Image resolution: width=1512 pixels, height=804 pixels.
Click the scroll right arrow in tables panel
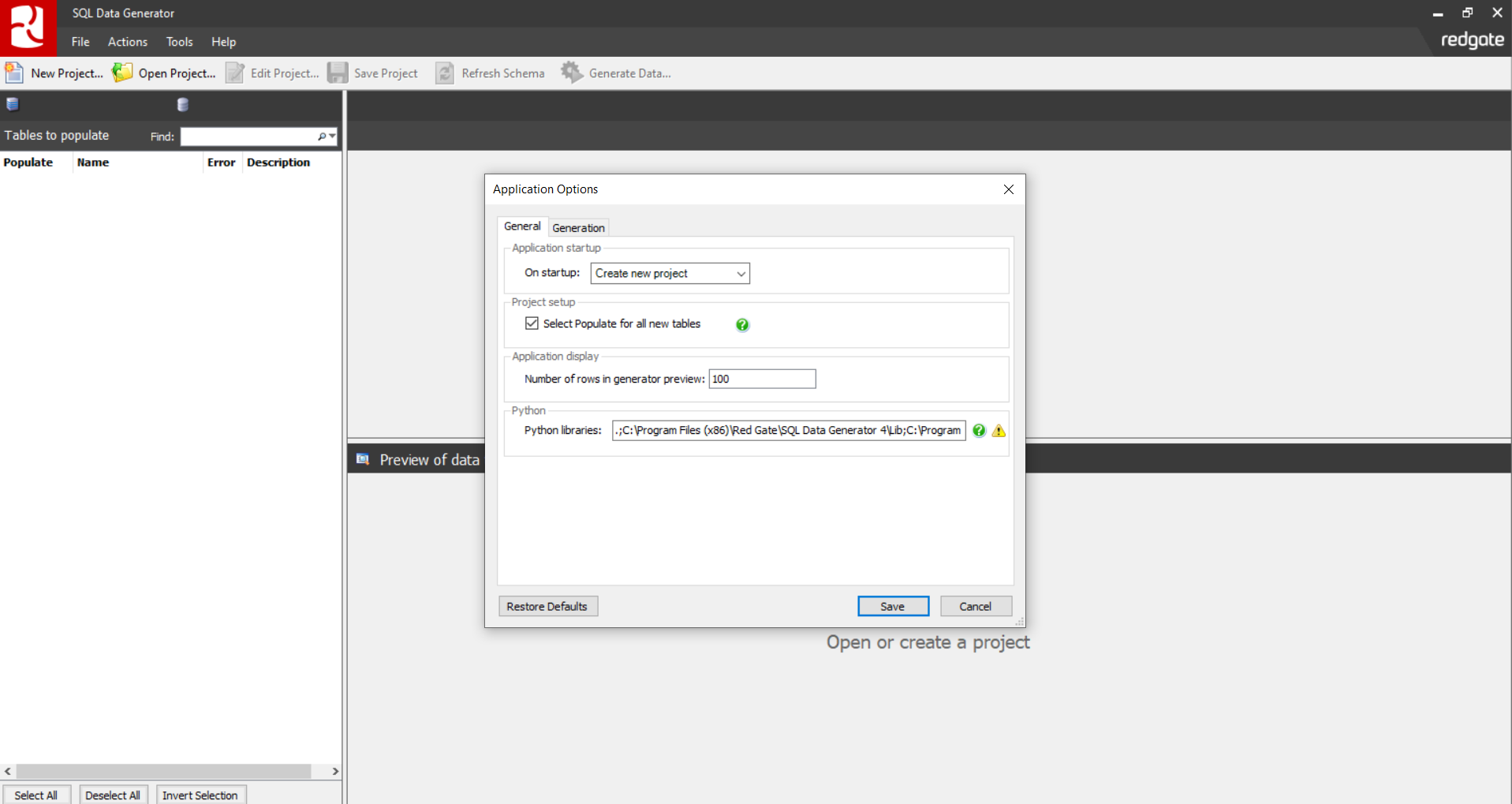(335, 771)
